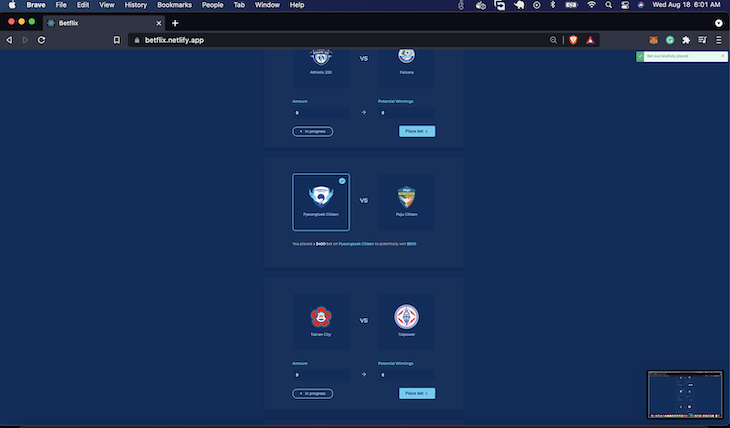The image size is (730, 428).
Task: Select the Taipower team card
Action: pos(406,322)
